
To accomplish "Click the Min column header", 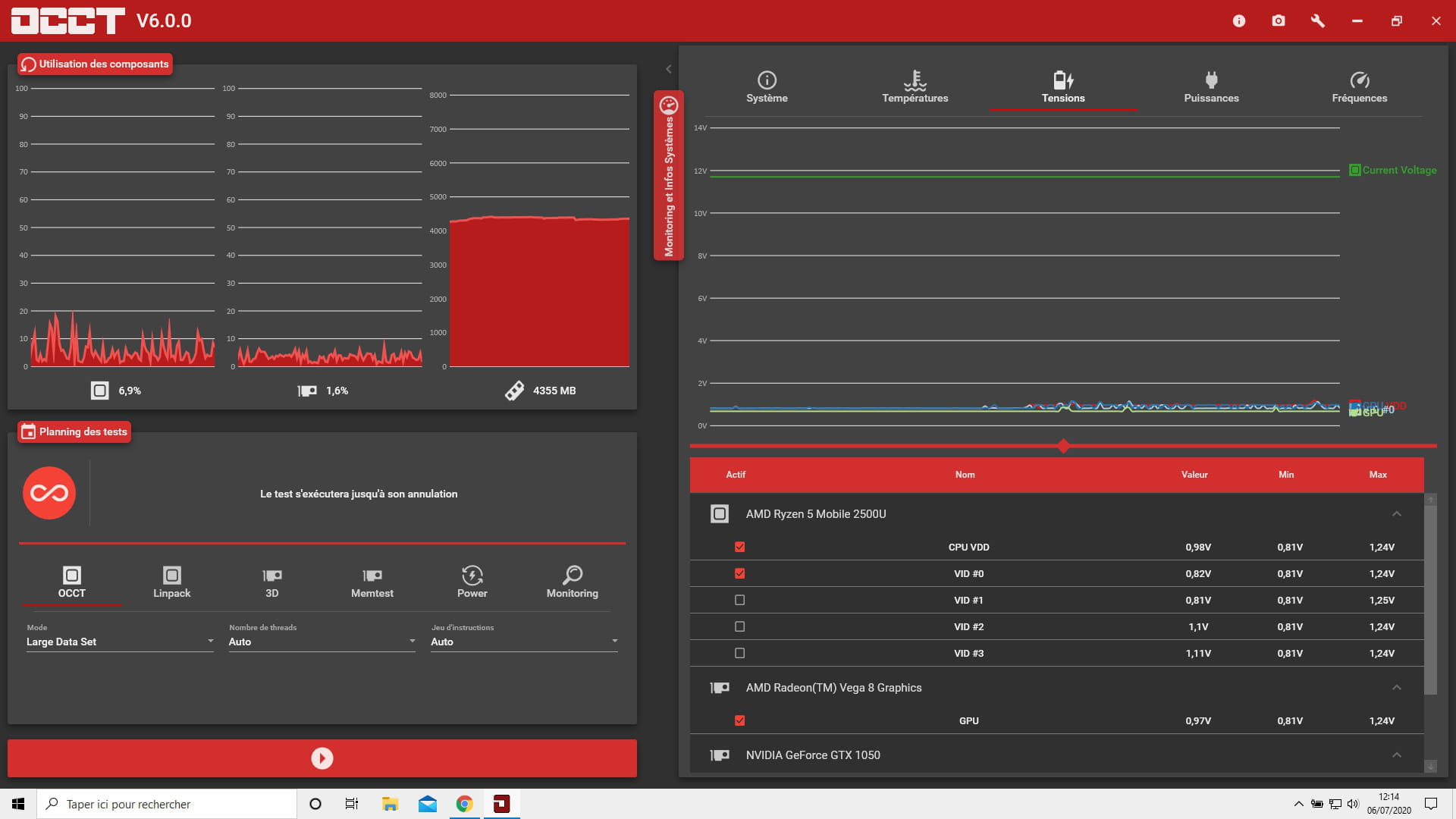I will 1286,475.
